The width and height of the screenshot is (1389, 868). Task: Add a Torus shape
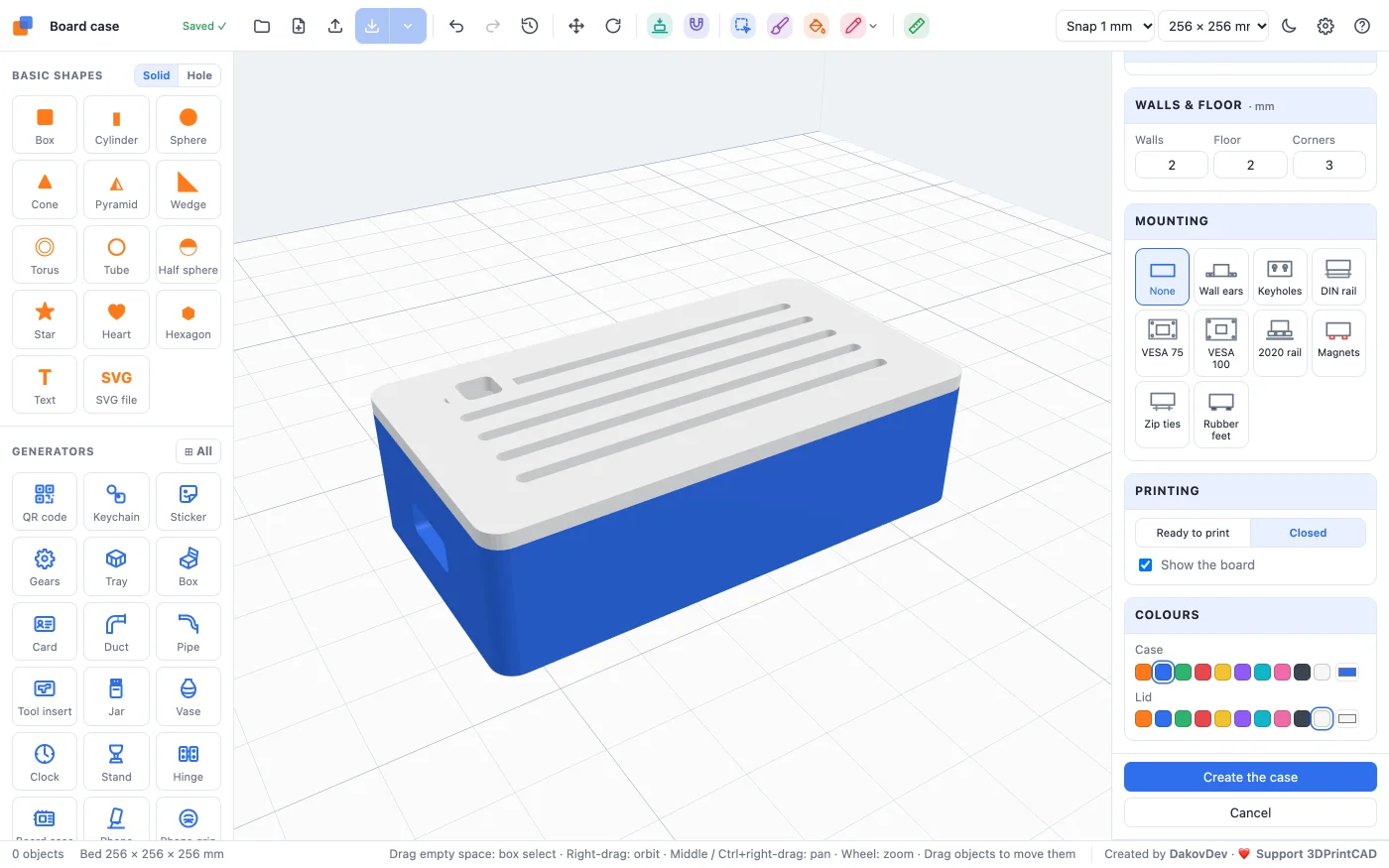pos(45,255)
